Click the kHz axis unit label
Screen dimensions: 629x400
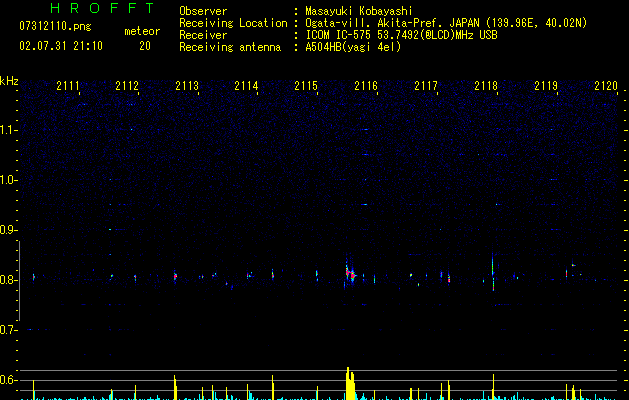(x=9, y=81)
